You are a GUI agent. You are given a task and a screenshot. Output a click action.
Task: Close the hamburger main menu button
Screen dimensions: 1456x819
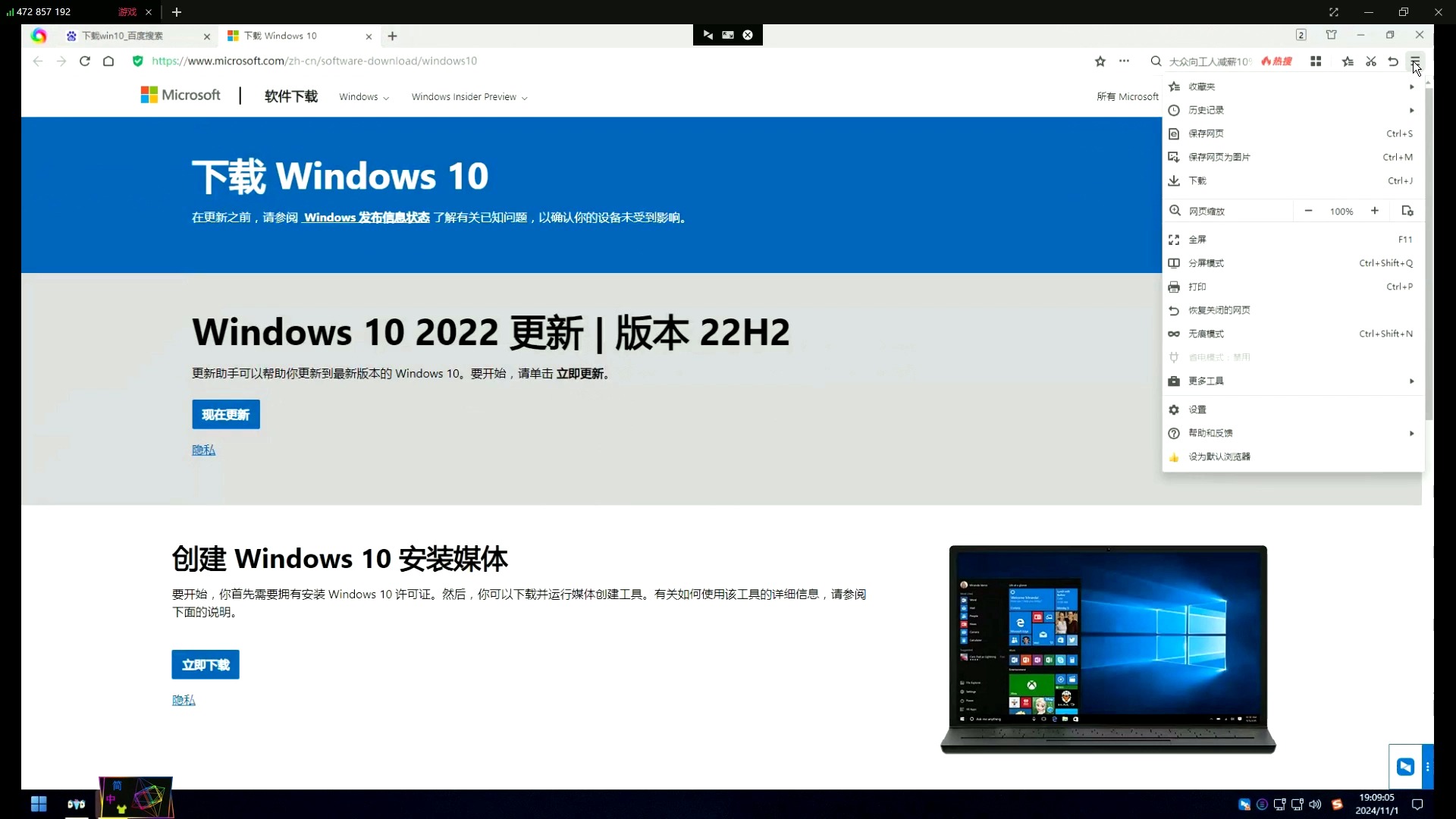pos(1415,61)
